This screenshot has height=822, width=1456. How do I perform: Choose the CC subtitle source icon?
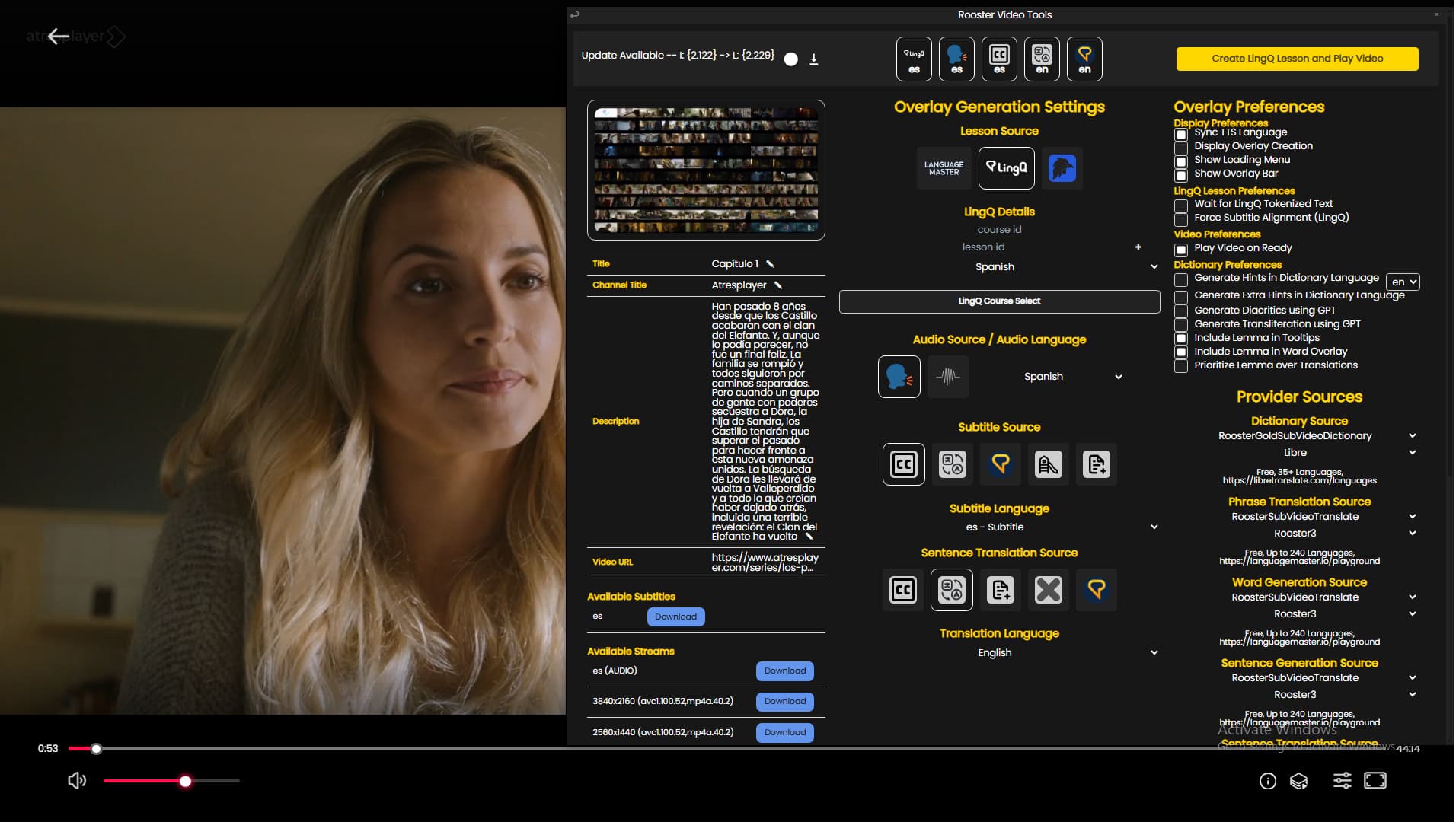[x=903, y=464]
